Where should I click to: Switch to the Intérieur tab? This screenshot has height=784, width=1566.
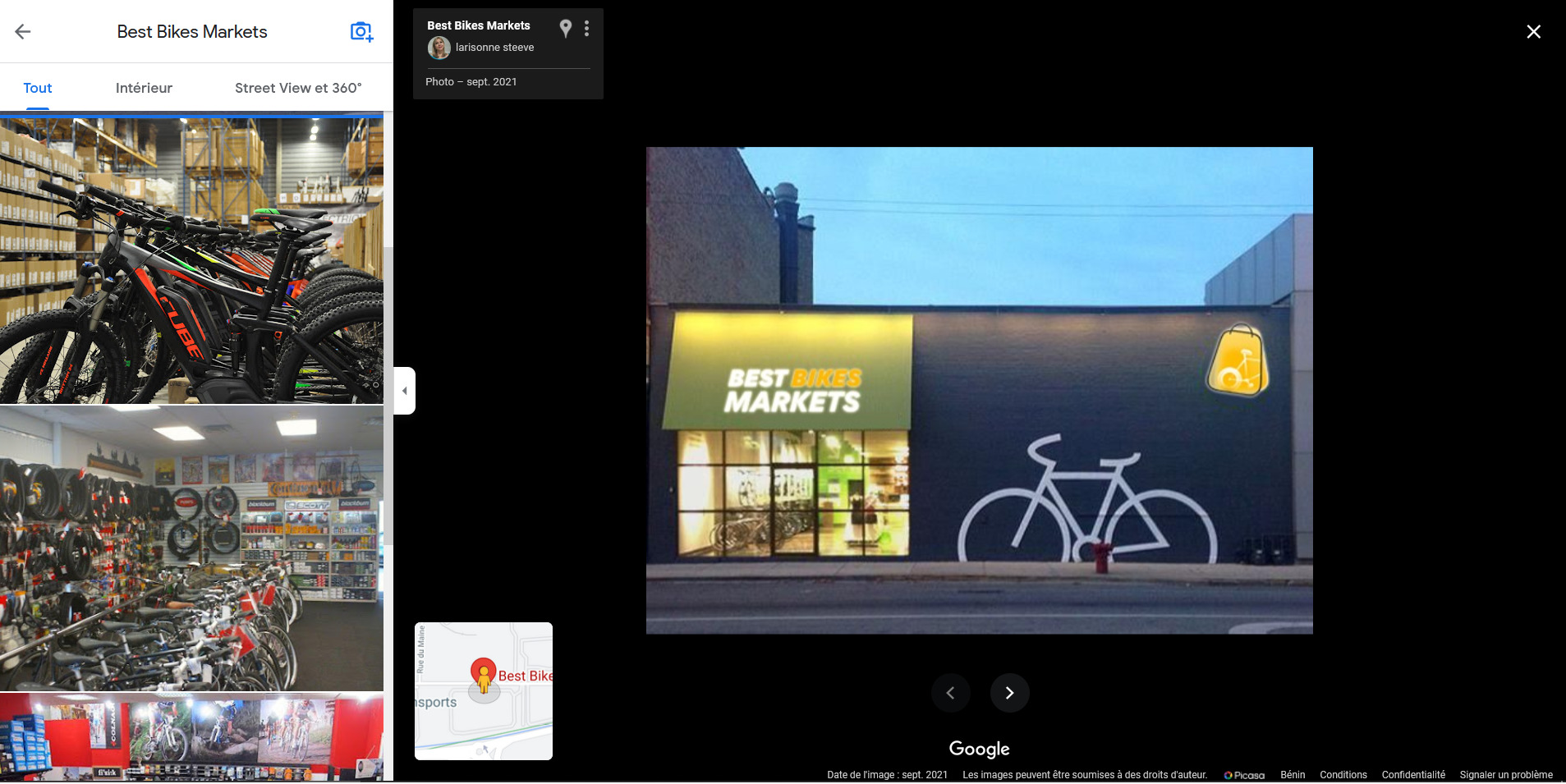pyautogui.click(x=144, y=88)
